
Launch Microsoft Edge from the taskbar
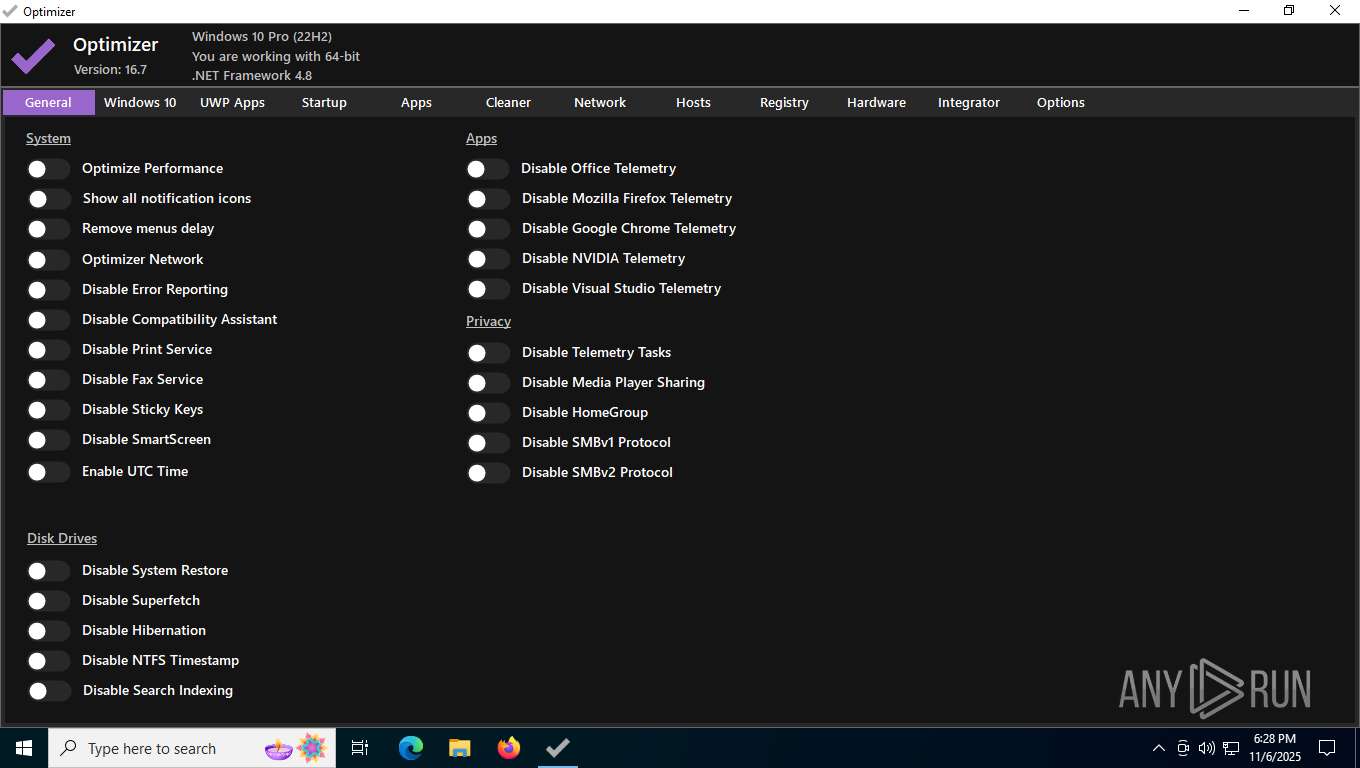410,748
